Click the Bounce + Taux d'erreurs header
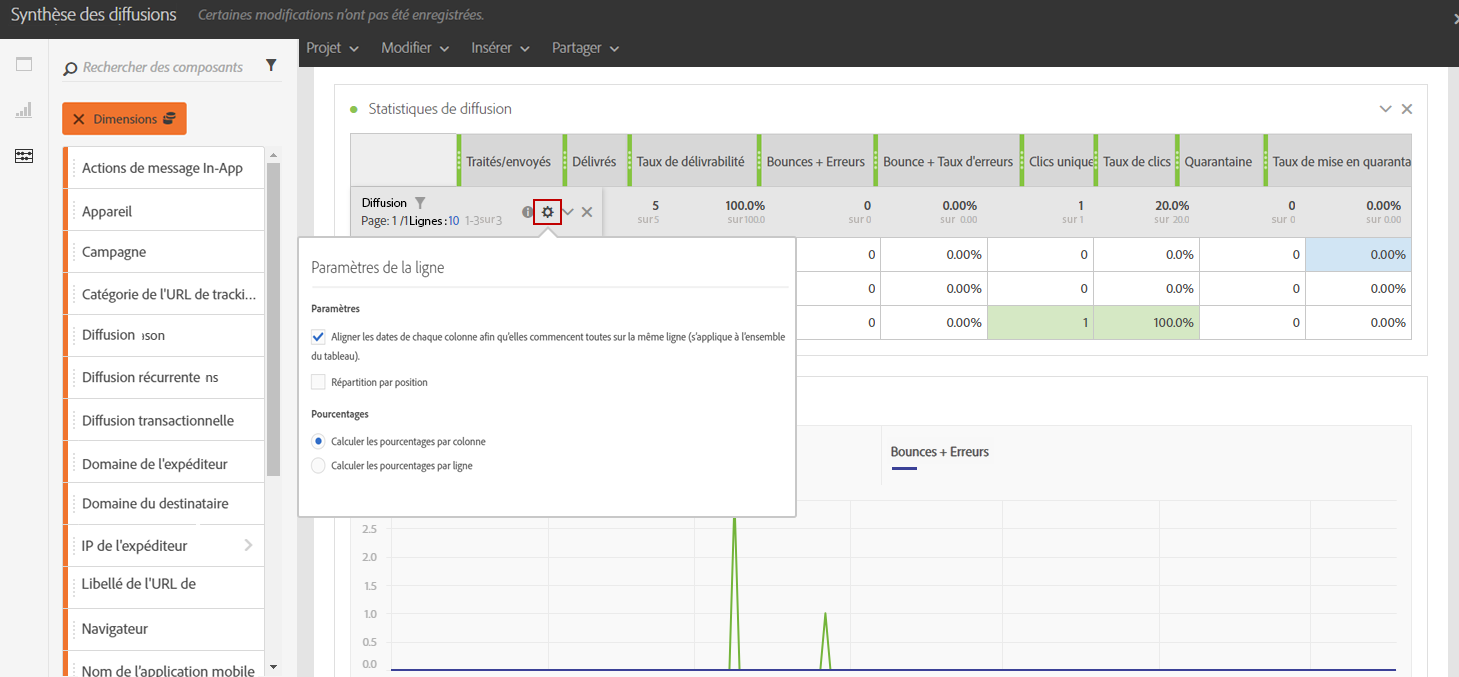Image resolution: width=1459 pixels, height=677 pixels. [x=947, y=161]
